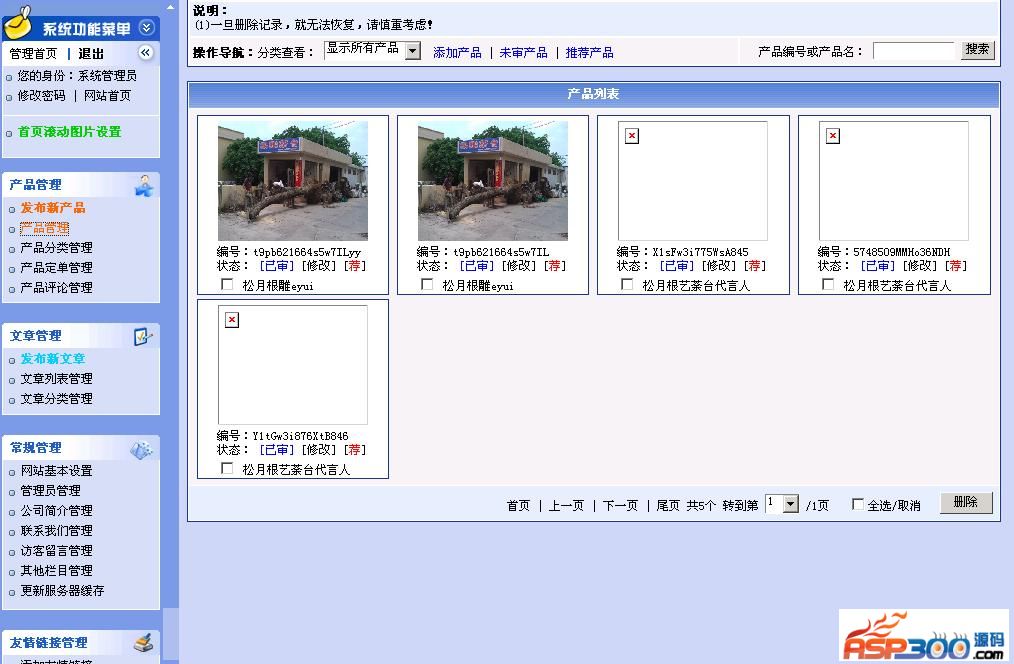1014x664 pixels.
Task: Toggle the 全选/取消 select-all checkbox
Action: tap(858, 504)
